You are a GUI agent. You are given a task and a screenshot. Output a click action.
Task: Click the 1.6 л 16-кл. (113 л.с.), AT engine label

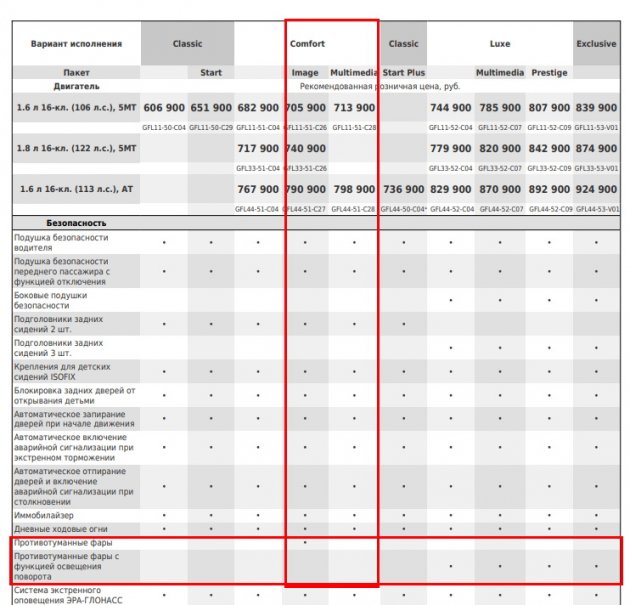click(x=76, y=189)
